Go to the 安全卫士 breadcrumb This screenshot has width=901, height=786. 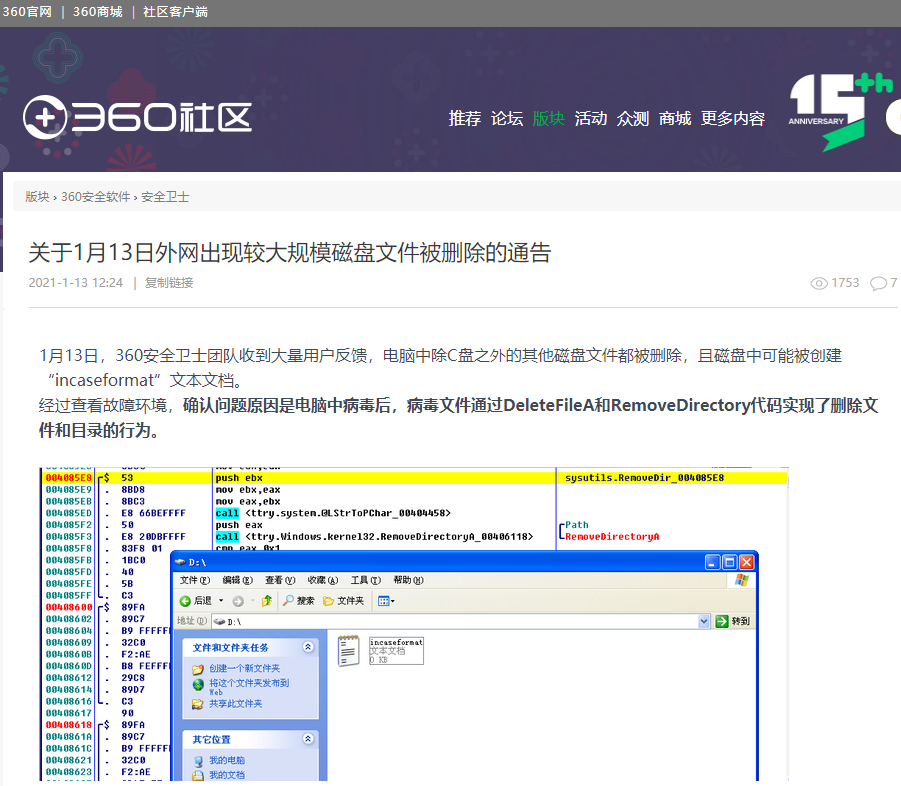165,197
